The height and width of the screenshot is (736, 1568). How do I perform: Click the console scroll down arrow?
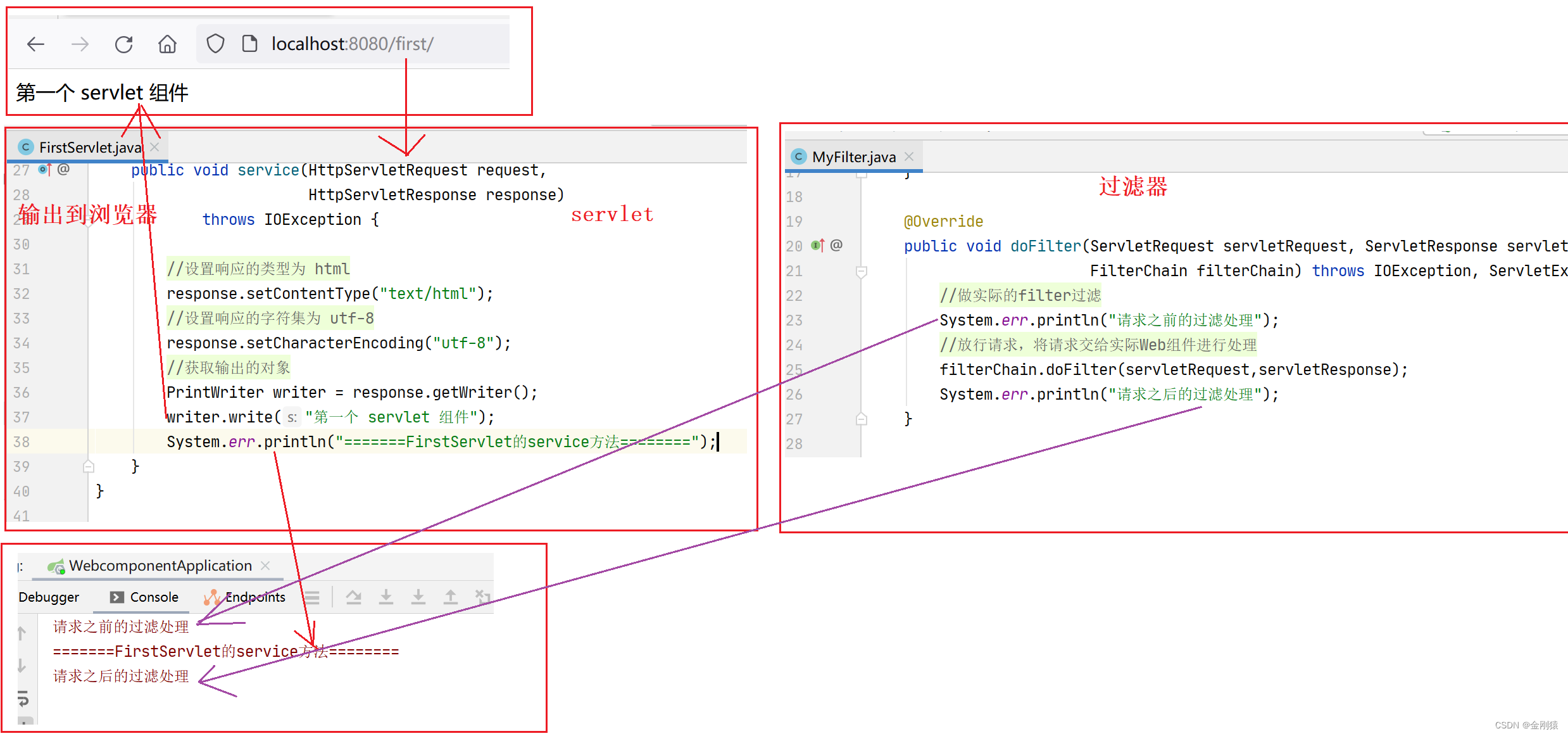[x=22, y=666]
